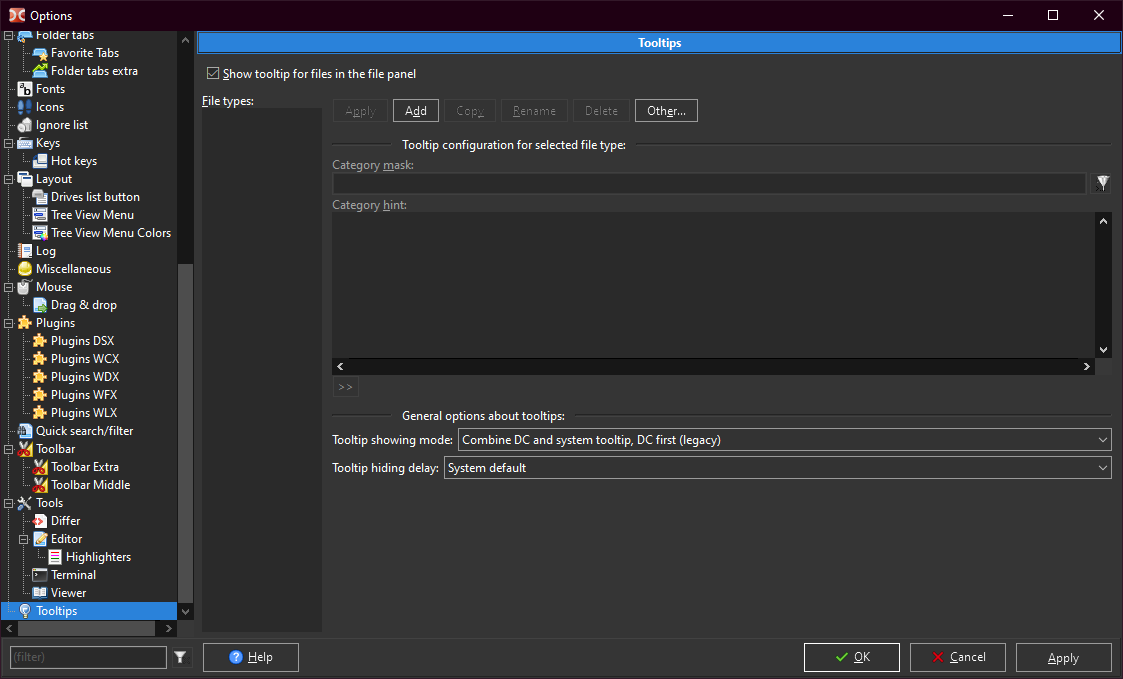The height and width of the screenshot is (679, 1123).
Task: Open the Tooltip hiding delay dropdown
Action: [776, 468]
